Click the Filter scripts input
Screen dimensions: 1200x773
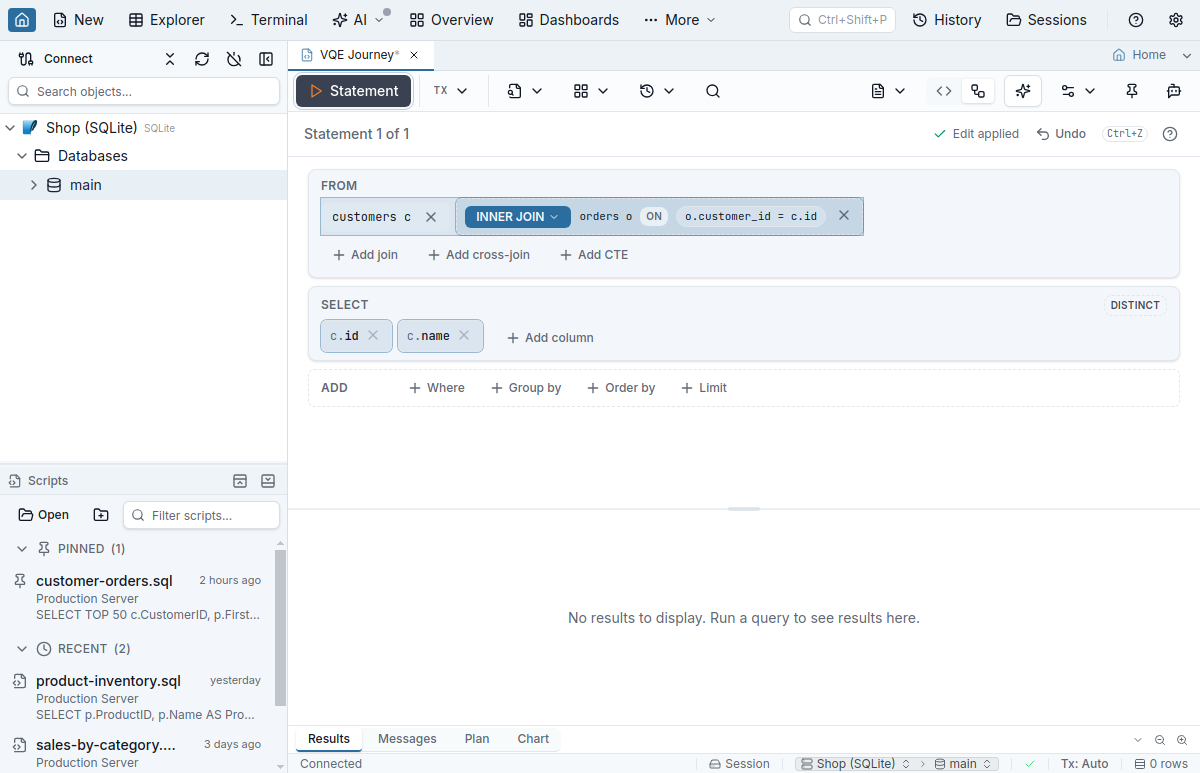pos(201,515)
